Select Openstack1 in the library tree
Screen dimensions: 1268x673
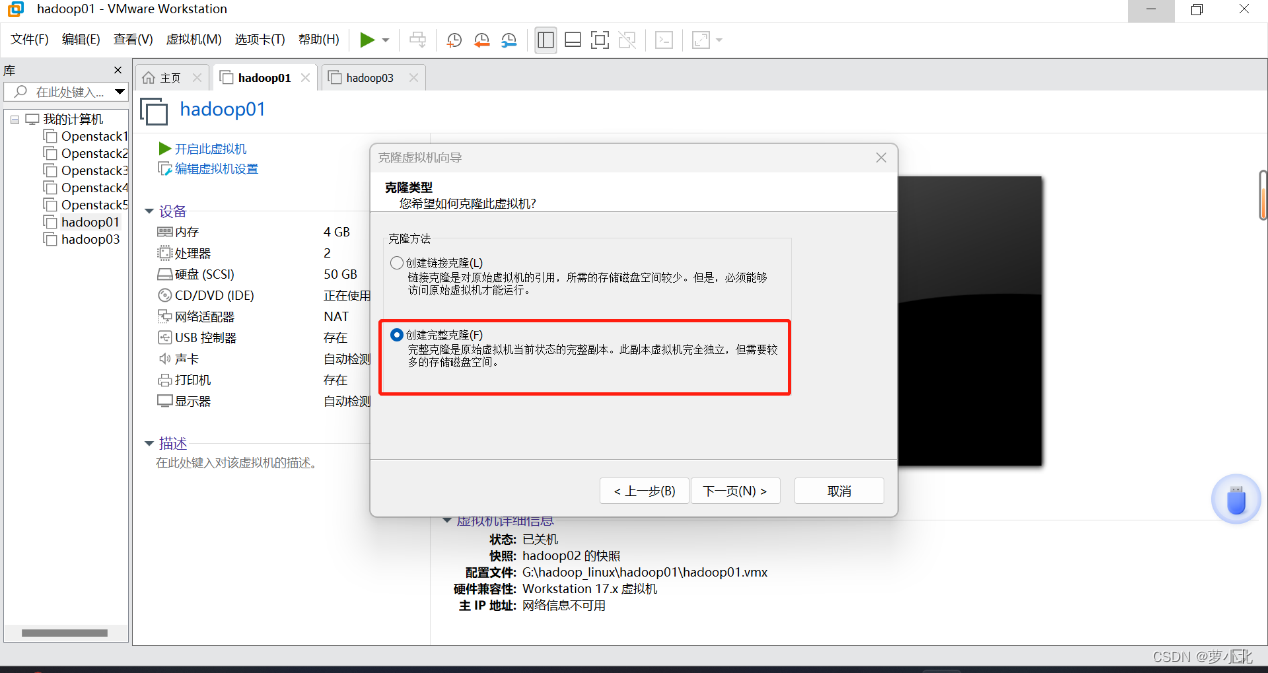pos(94,136)
